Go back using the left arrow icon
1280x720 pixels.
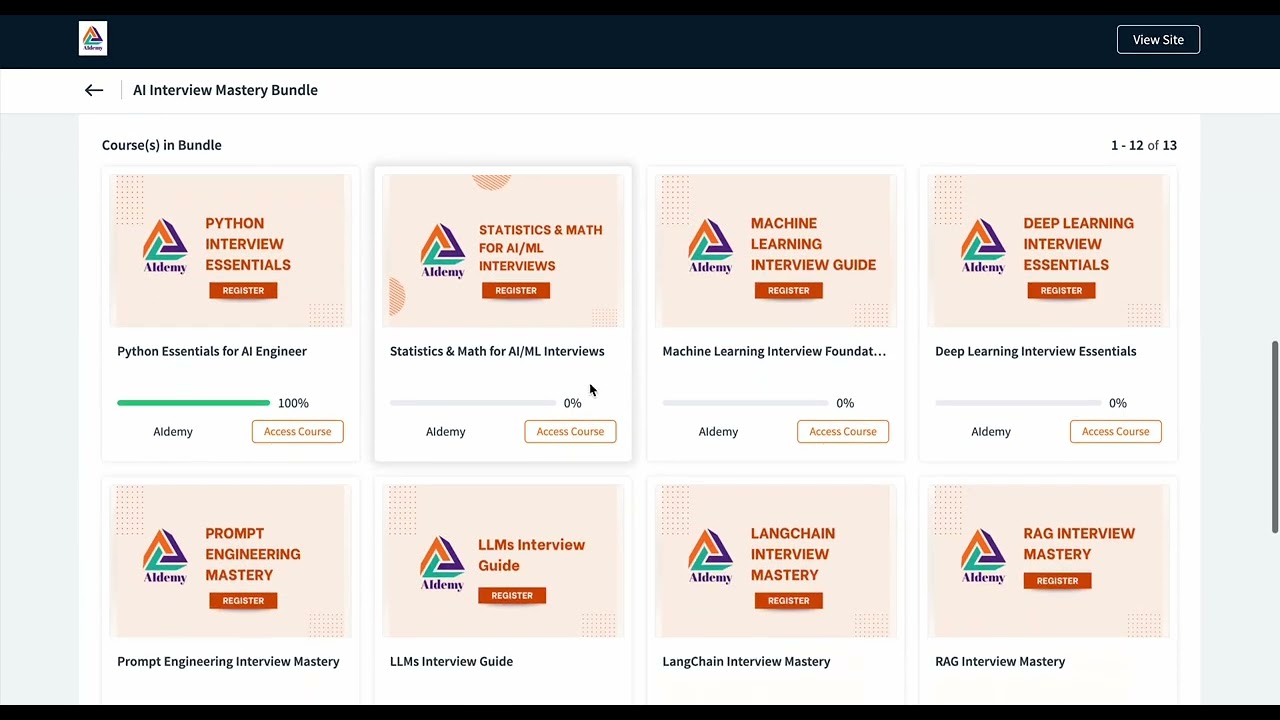[x=94, y=90]
